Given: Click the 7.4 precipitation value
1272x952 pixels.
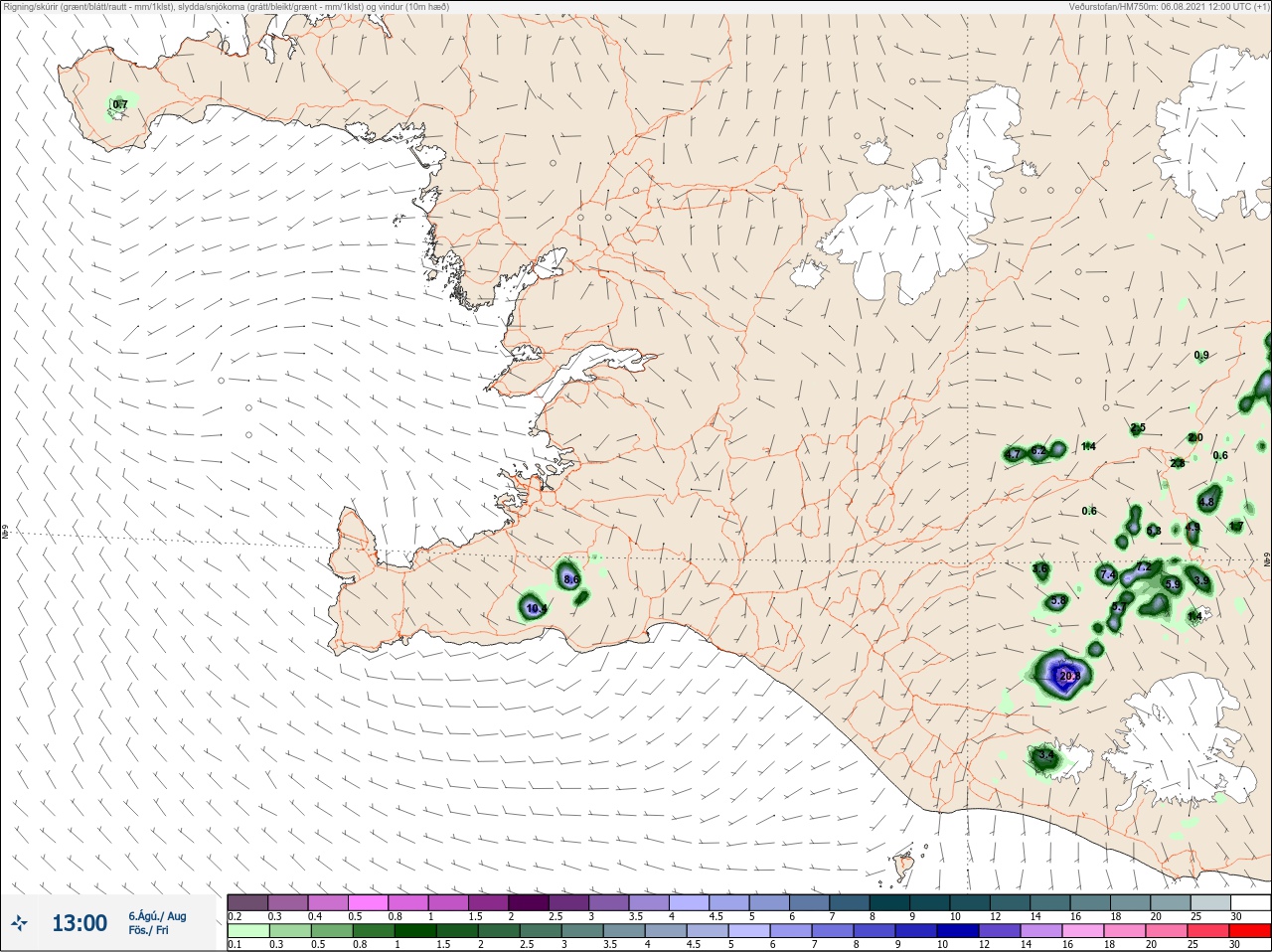Looking at the screenshot, I should click(1109, 575).
